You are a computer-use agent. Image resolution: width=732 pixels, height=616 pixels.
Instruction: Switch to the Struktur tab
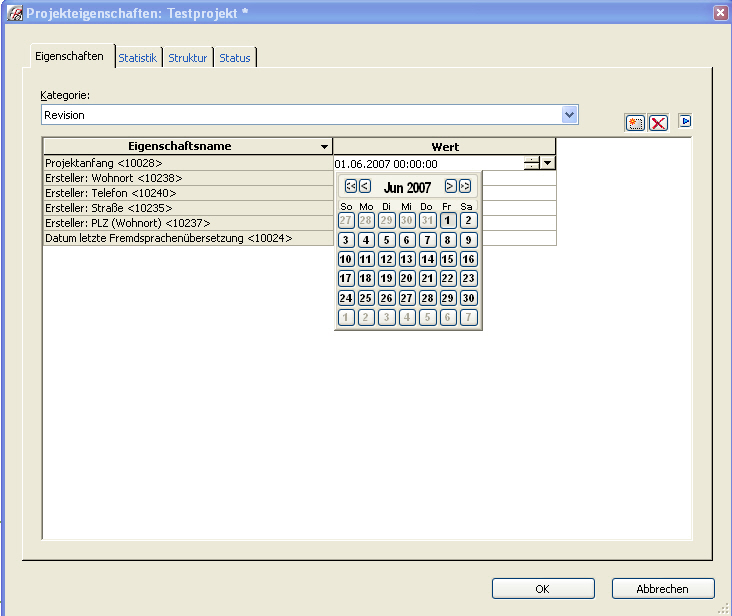[x=187, y=58]
